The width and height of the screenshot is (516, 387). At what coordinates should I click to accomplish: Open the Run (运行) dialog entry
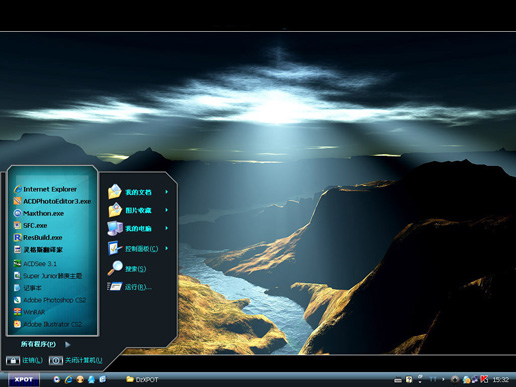[129, 287]
